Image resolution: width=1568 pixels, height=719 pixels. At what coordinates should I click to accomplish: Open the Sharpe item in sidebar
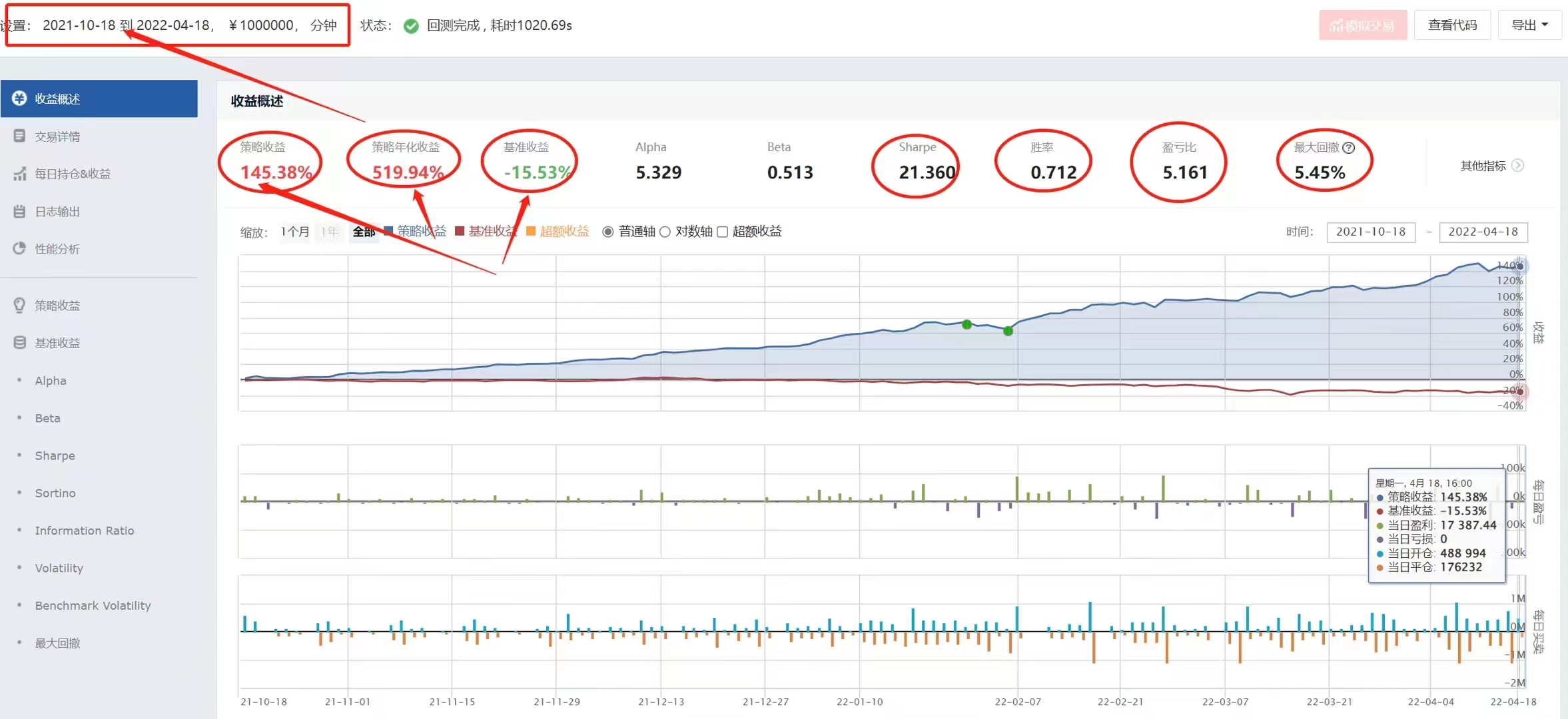[x=55, y=455]
